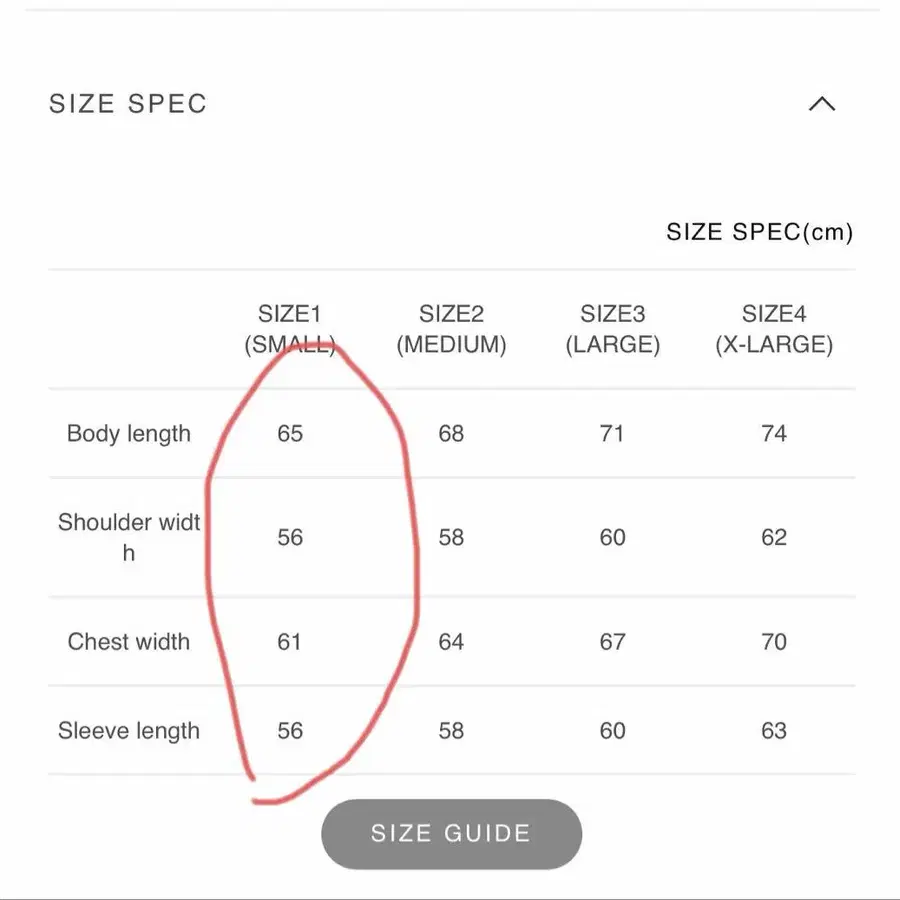Select the SIZE3 (LARGE) column header
The image size is (900, 900).
coord(612,330)
